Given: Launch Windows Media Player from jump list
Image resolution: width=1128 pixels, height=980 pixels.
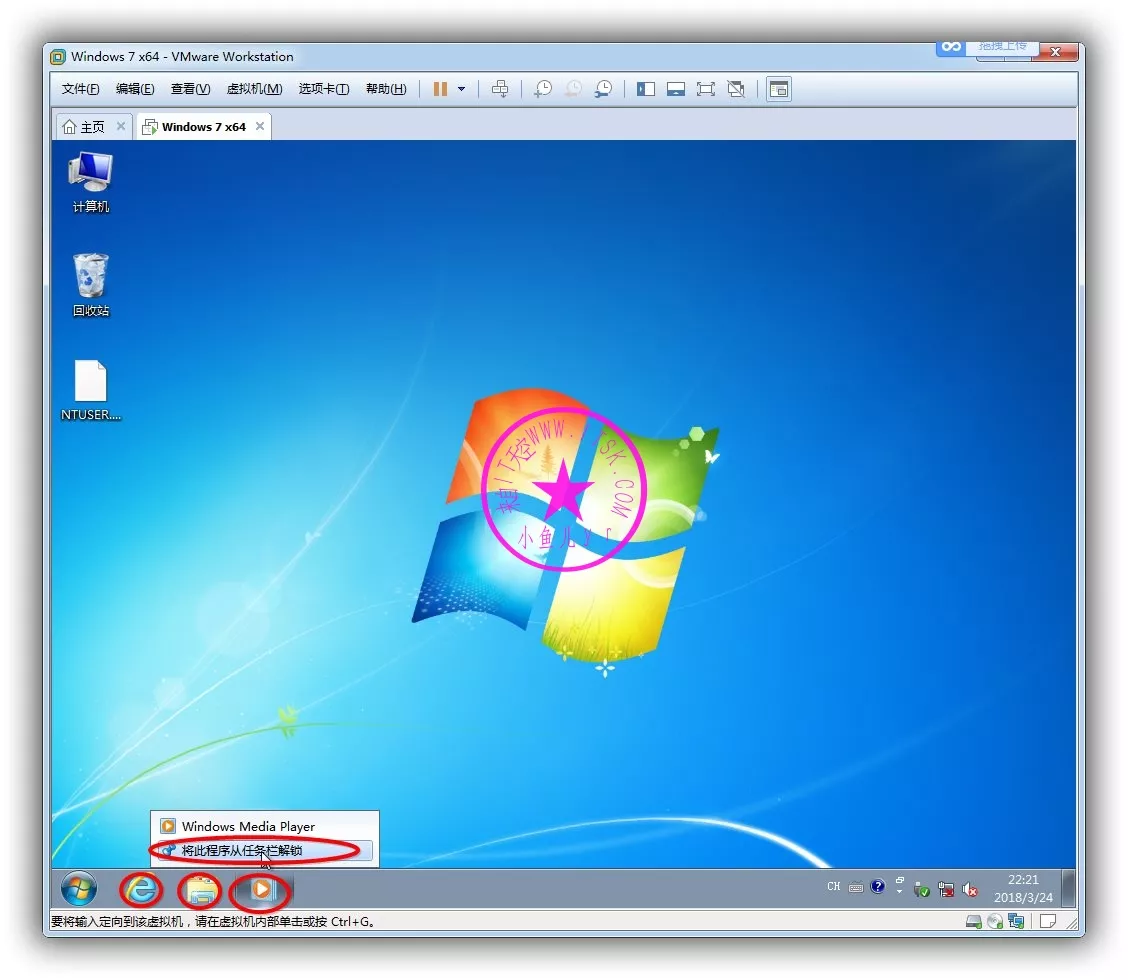Looking at the screenshot, I should 248,827.
